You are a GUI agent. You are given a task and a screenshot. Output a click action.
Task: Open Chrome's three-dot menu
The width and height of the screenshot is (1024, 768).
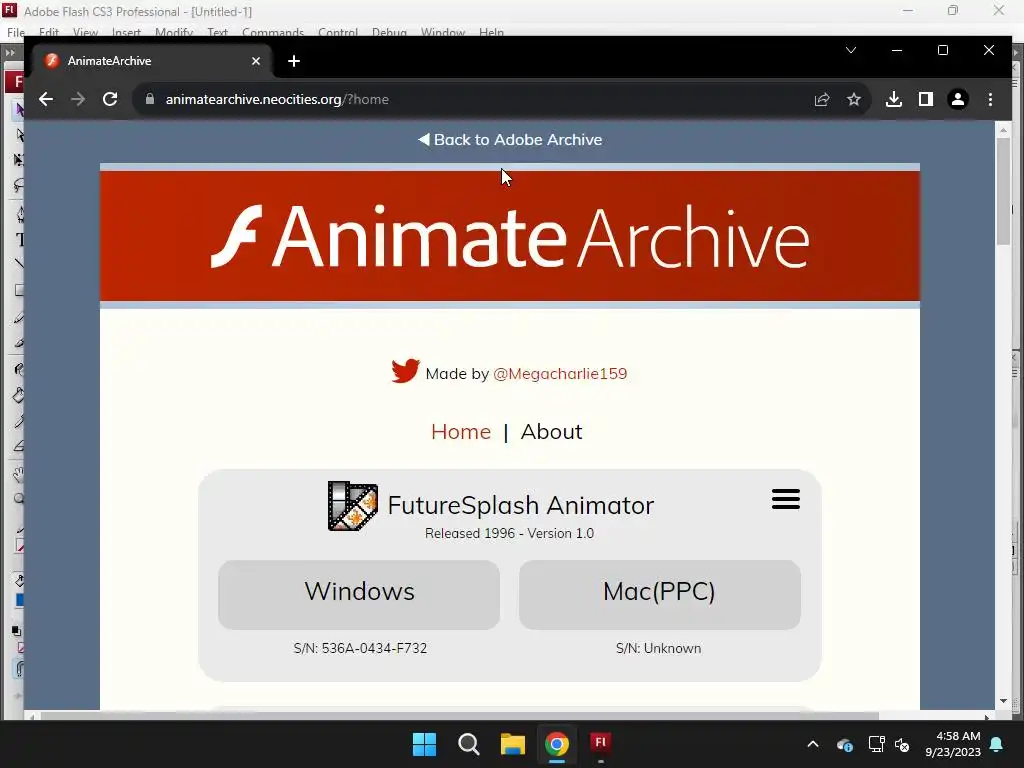(x=991, y=99)
